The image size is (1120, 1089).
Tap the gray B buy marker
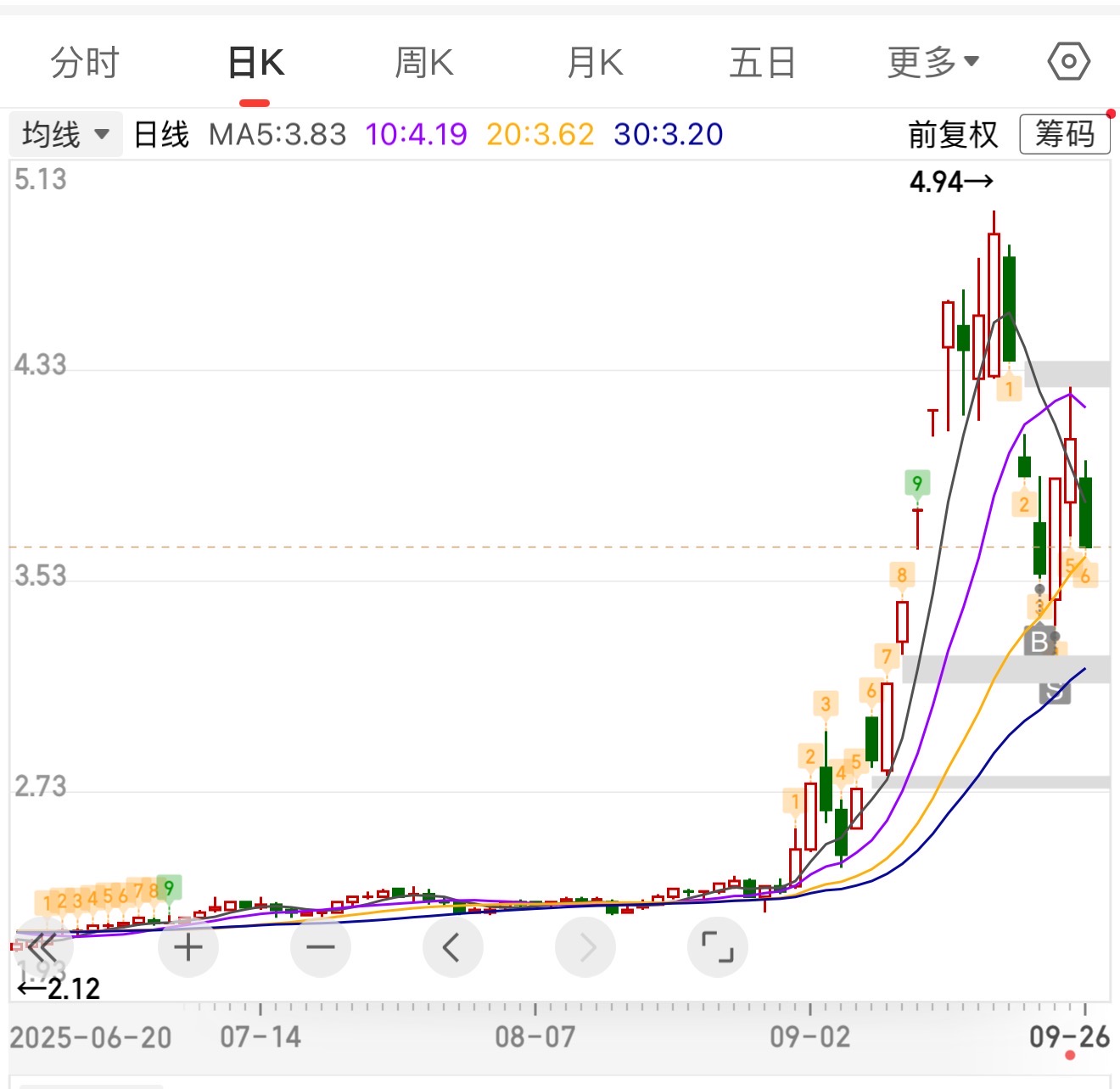(x=1039, y=642)
